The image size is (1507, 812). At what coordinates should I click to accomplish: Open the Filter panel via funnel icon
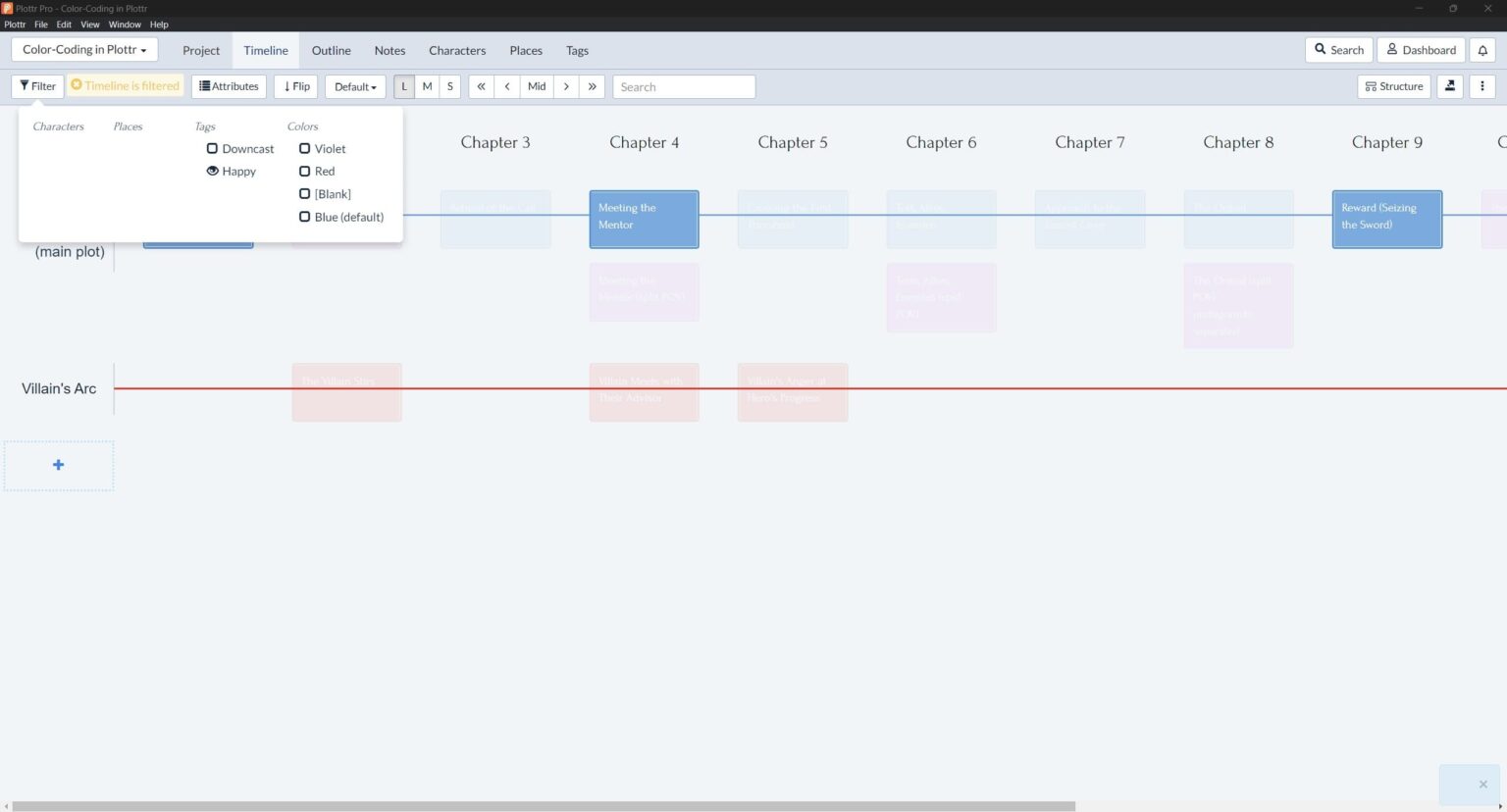(x=36, y=85)
